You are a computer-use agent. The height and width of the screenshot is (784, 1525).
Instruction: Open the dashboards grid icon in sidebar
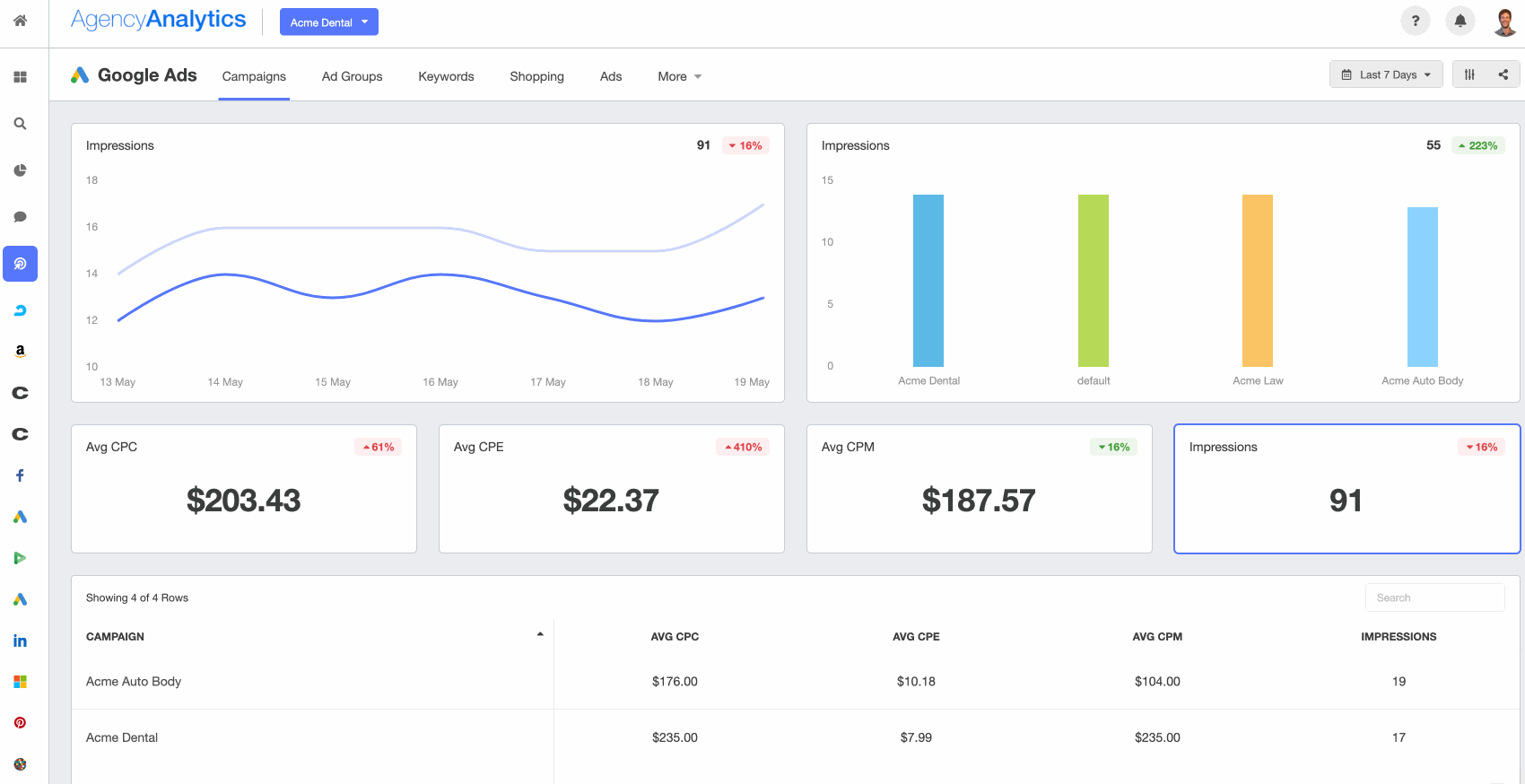coord(20,77)
